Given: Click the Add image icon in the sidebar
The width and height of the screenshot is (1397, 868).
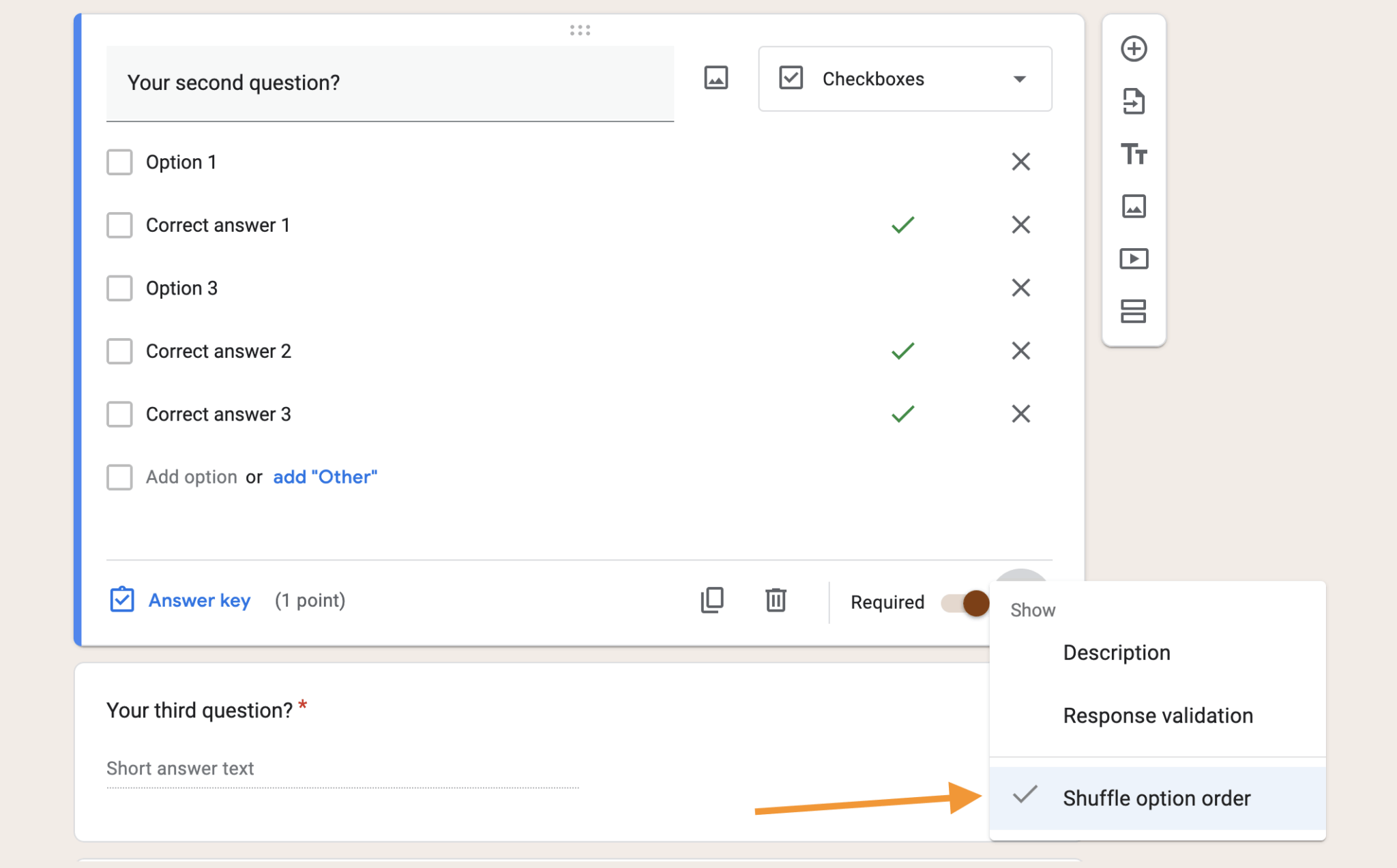Looking at the screenshot, I should tap(1134, 207).
